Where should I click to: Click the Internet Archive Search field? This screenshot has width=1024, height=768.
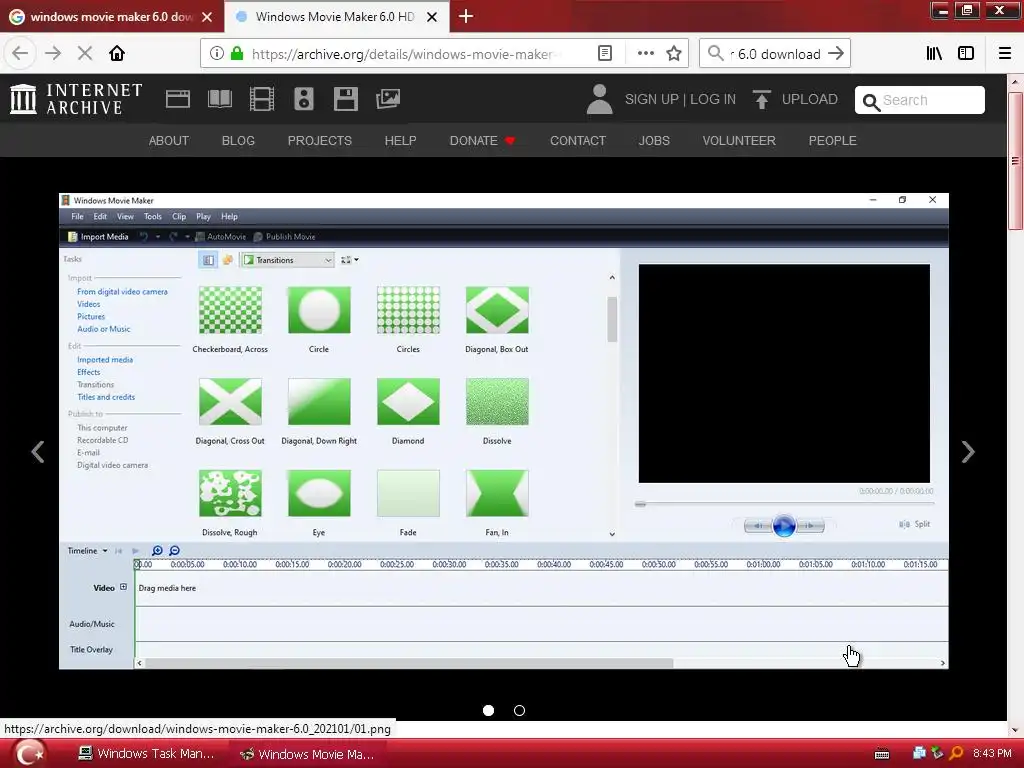(920, 100)
